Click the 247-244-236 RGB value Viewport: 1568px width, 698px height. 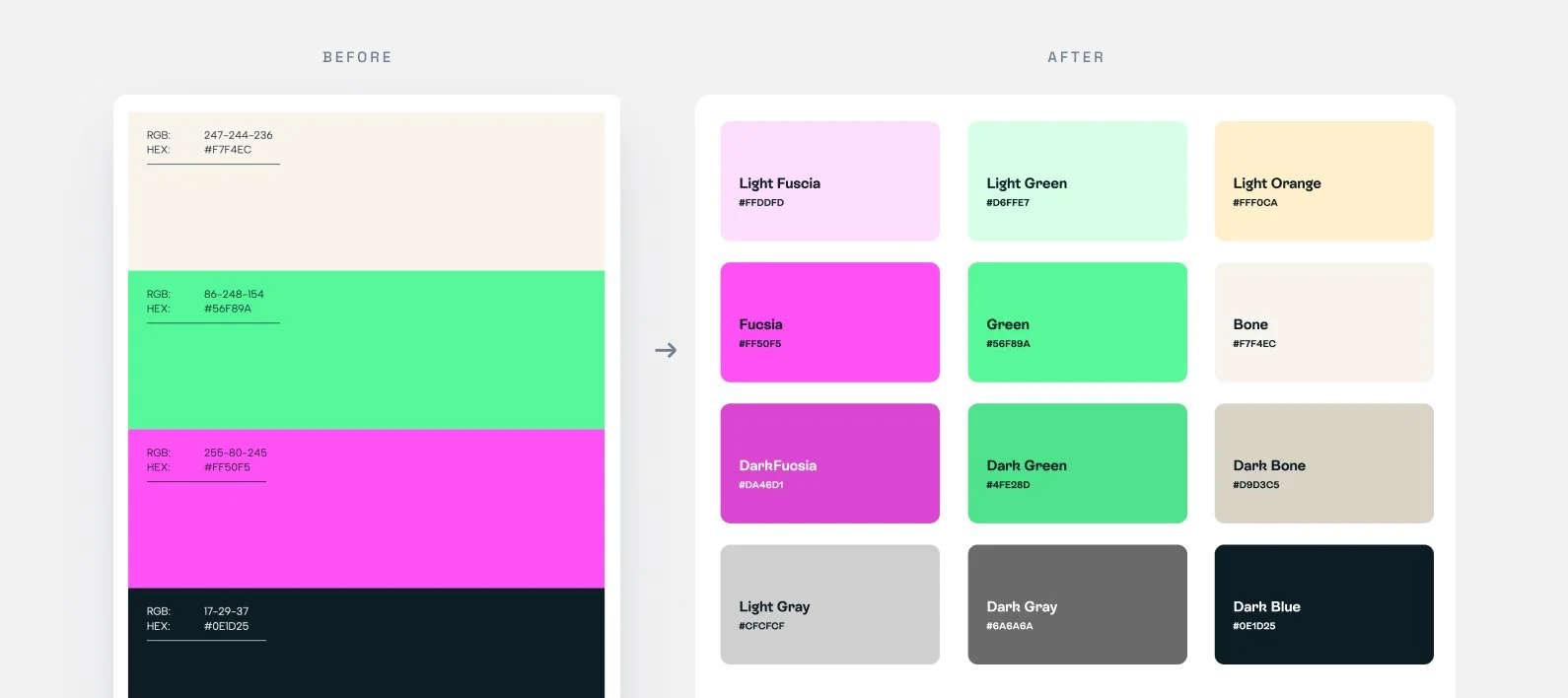(x=239, y=135)
